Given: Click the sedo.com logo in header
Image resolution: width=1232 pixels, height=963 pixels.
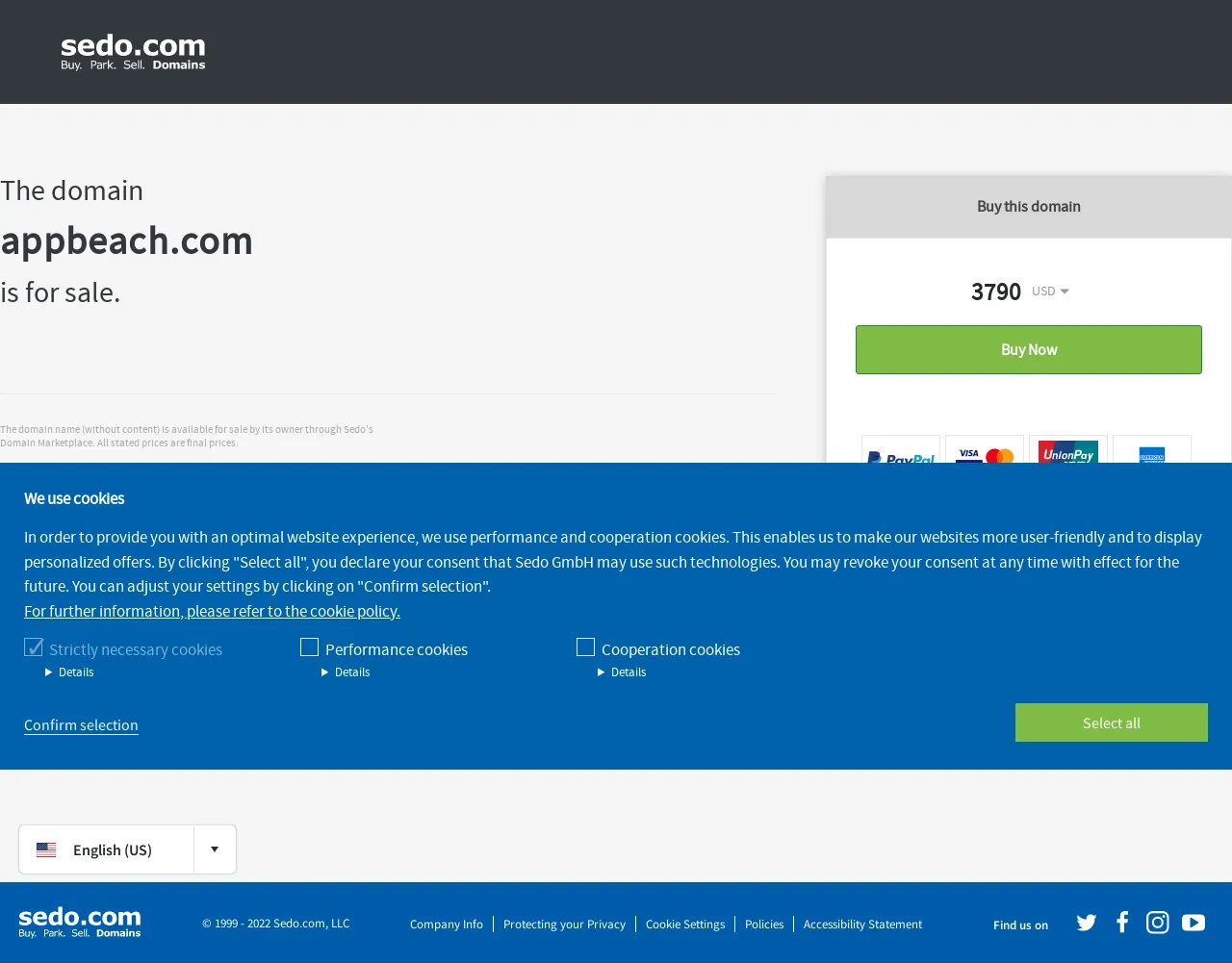Looking at the screenshot, I should (x=133, y=52).
